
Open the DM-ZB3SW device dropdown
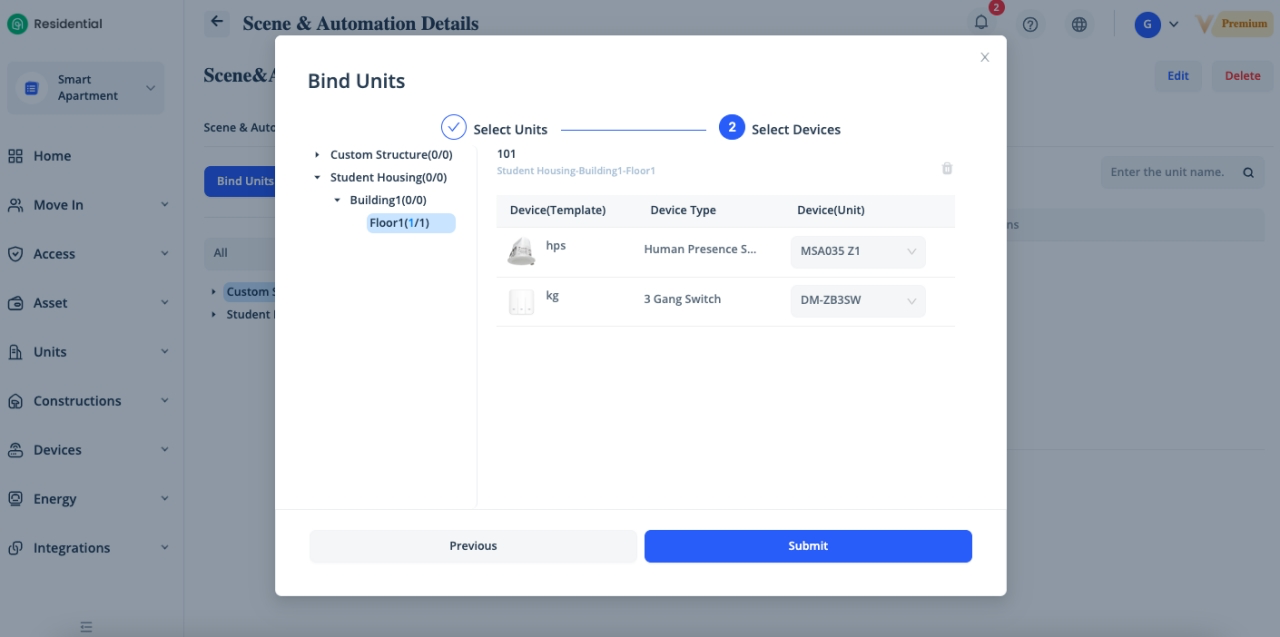coord(858,301)
